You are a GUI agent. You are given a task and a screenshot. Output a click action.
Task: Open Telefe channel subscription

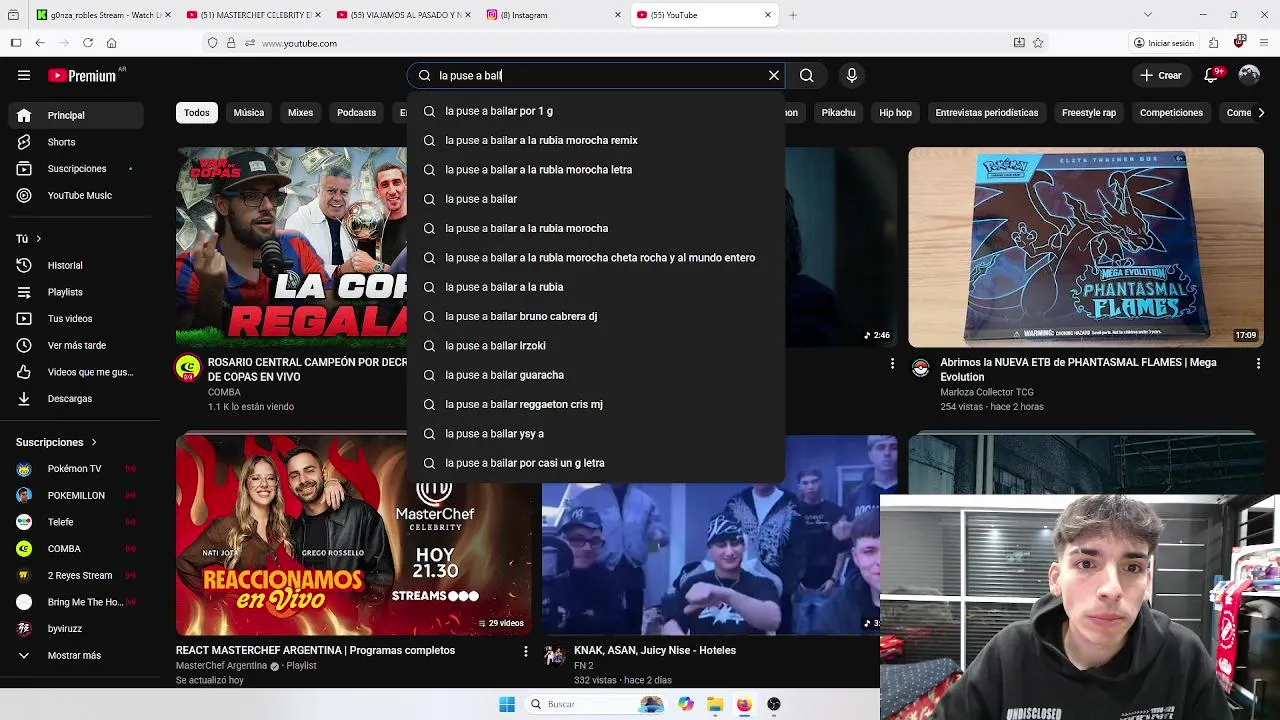point(76,522)
